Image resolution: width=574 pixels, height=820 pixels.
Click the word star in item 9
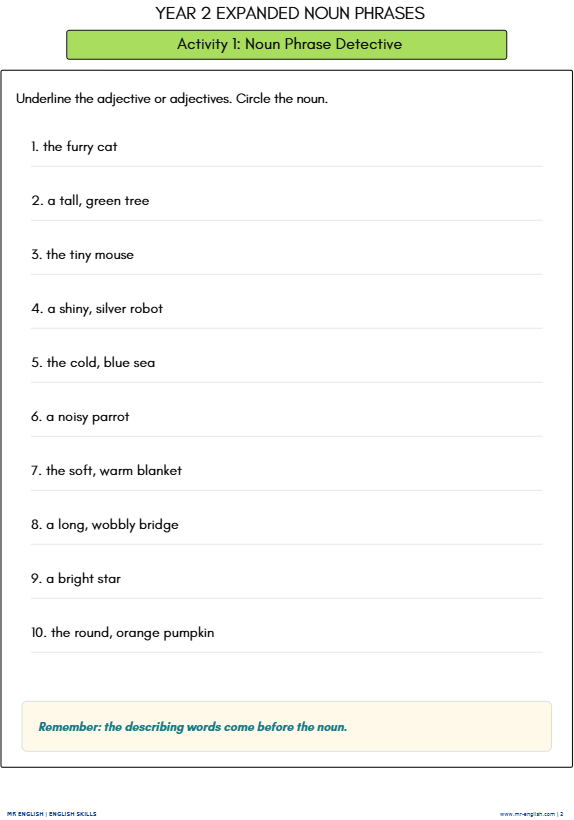tap(109, 579)
